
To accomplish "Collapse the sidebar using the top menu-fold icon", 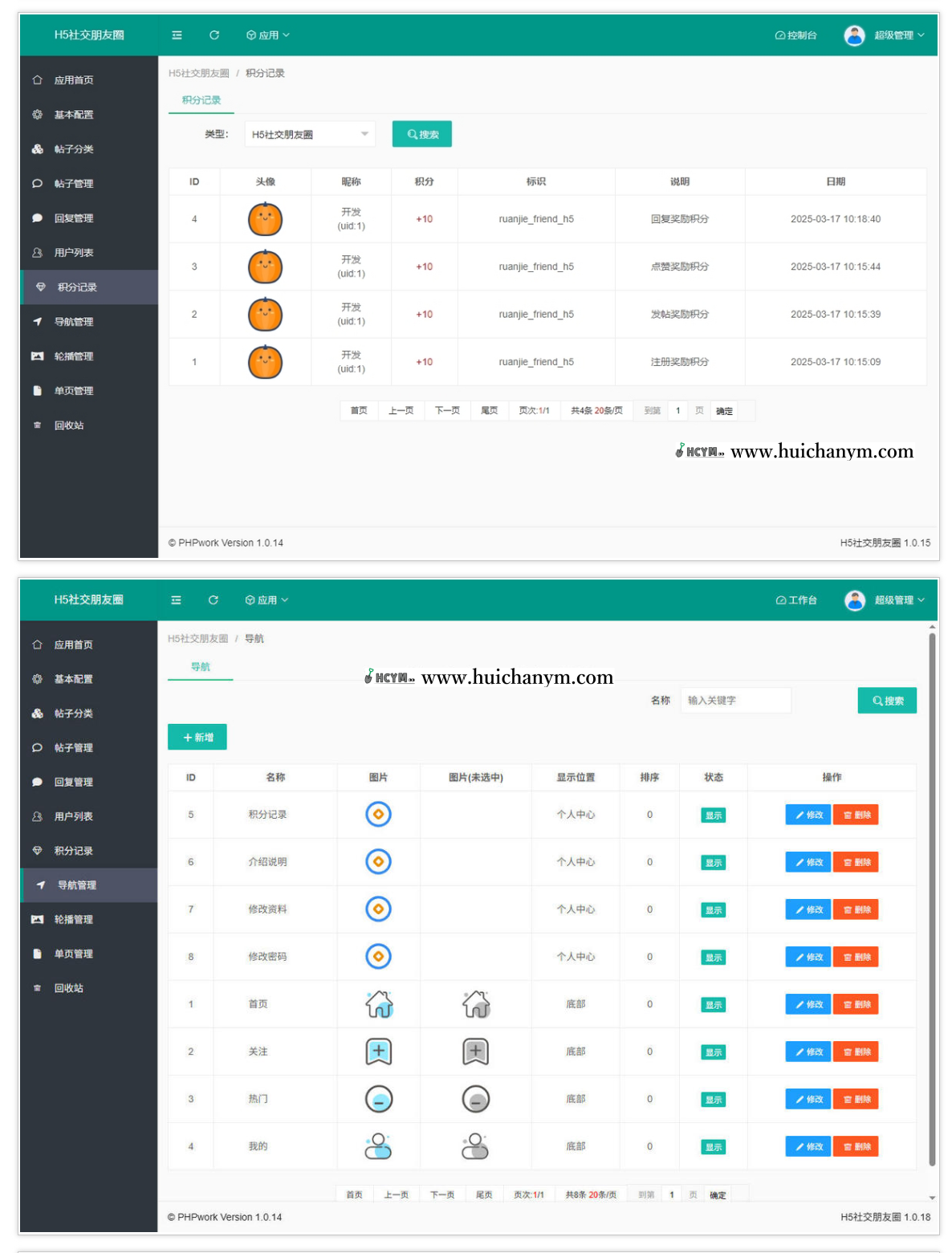I will click(177, 35).
